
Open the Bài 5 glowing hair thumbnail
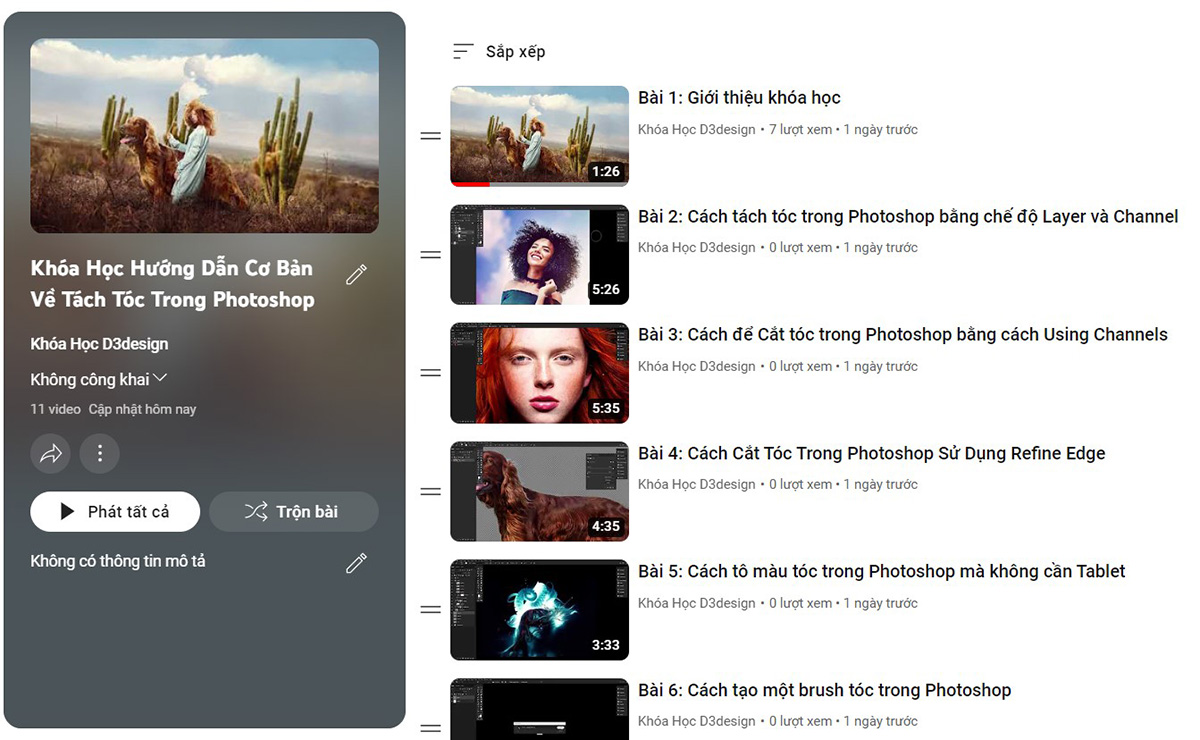540,610
